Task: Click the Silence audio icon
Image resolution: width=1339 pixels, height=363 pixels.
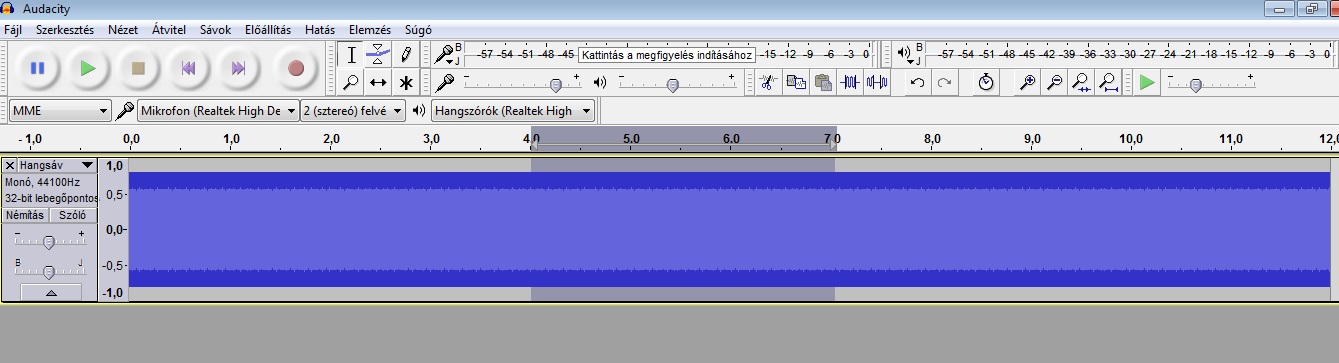Action: (x=877, y=82)
